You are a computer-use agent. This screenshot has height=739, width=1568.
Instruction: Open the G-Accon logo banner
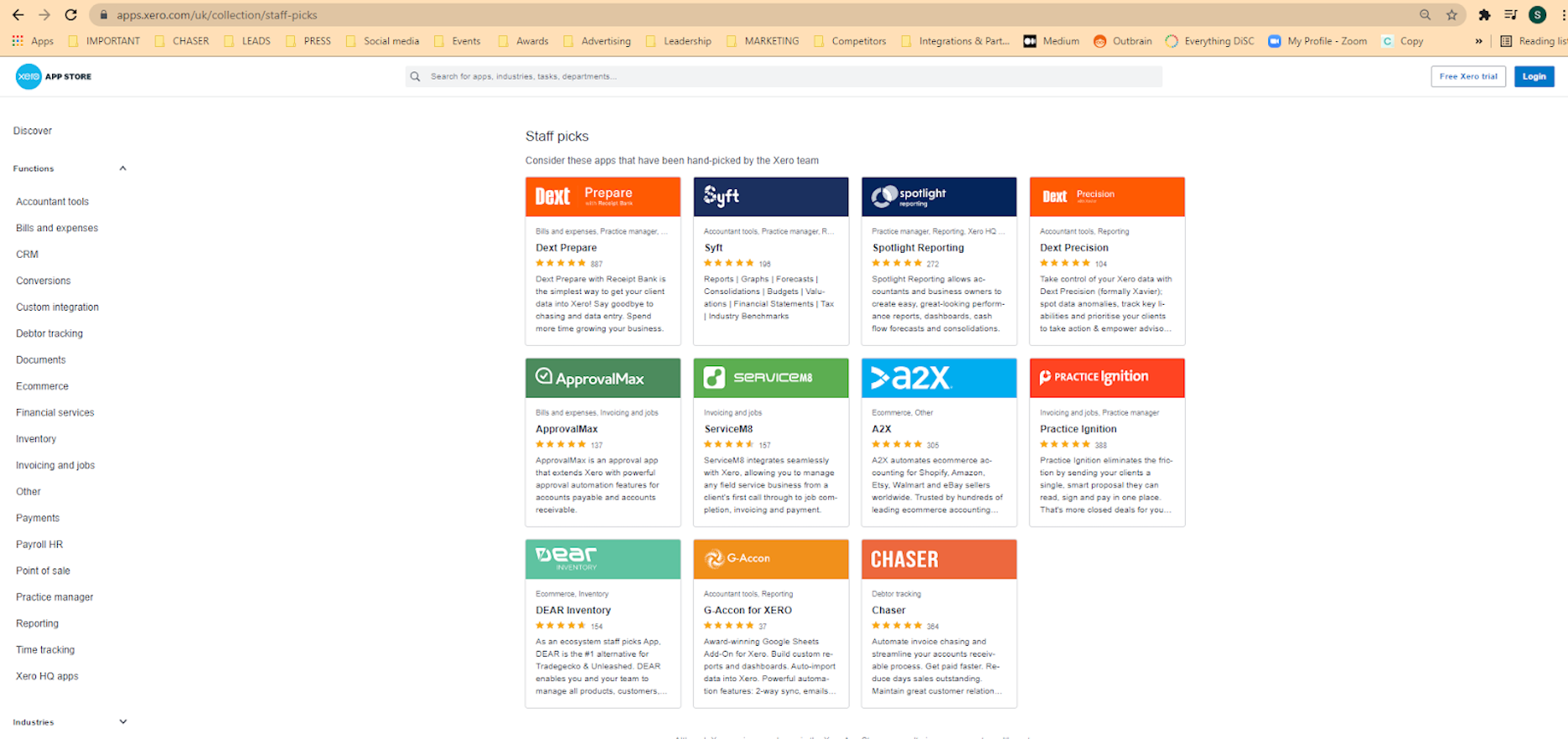pyautogui.click(x=771, y=559)
